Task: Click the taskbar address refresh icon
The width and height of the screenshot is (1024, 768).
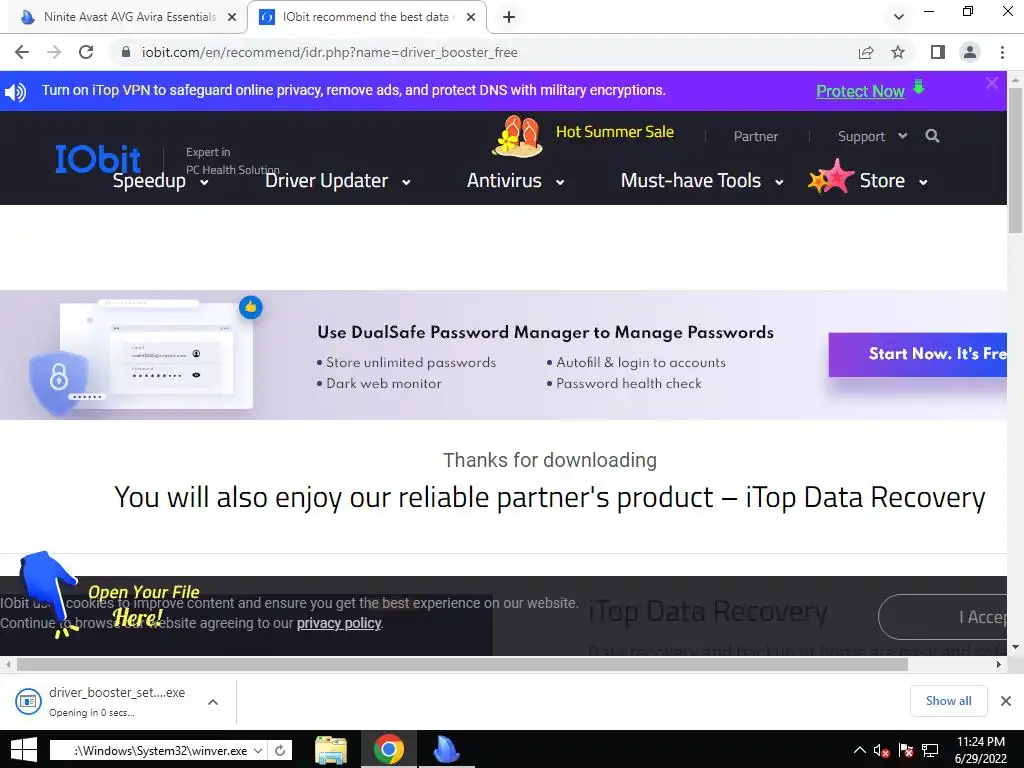Action: pyautogui.click(x=280, y=750)
